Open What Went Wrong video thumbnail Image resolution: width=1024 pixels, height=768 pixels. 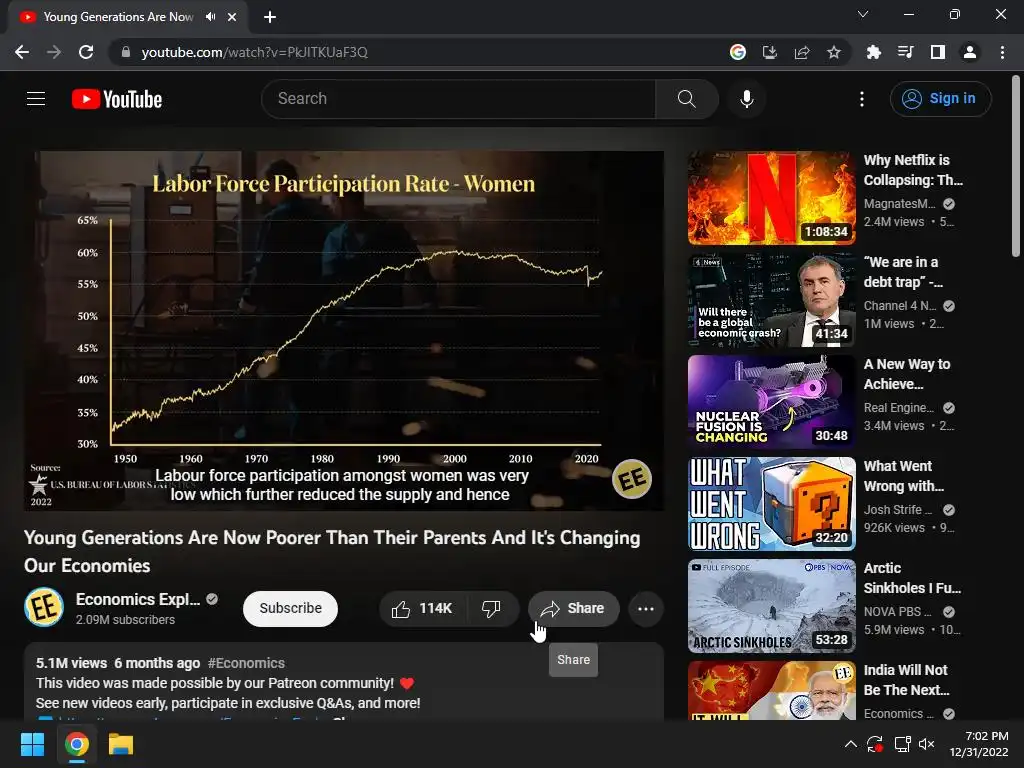[771, 504]
